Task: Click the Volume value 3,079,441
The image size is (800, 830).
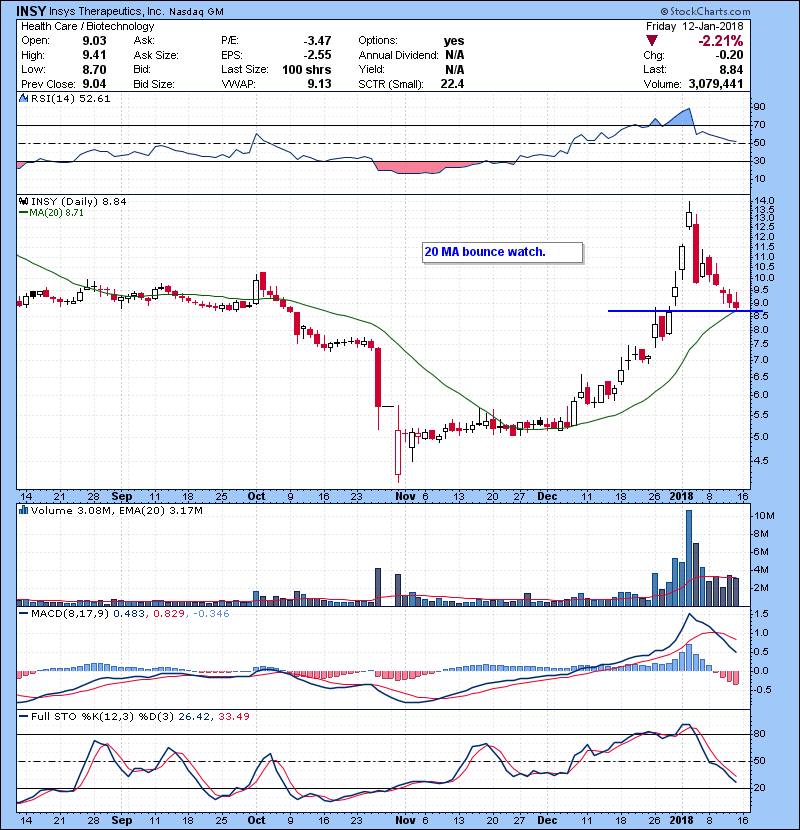Action: (716, 84)
